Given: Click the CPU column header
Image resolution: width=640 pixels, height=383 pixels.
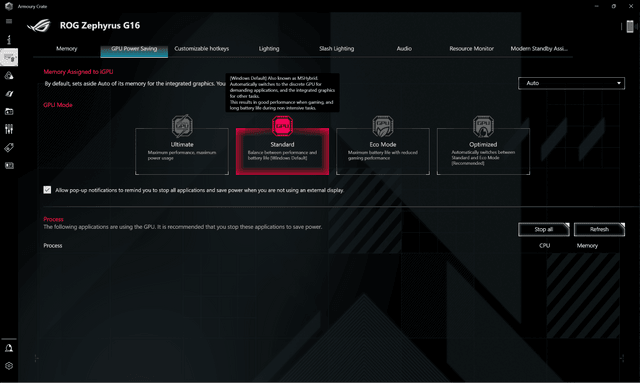Looking at the screenshot, I should pos(544,245).
